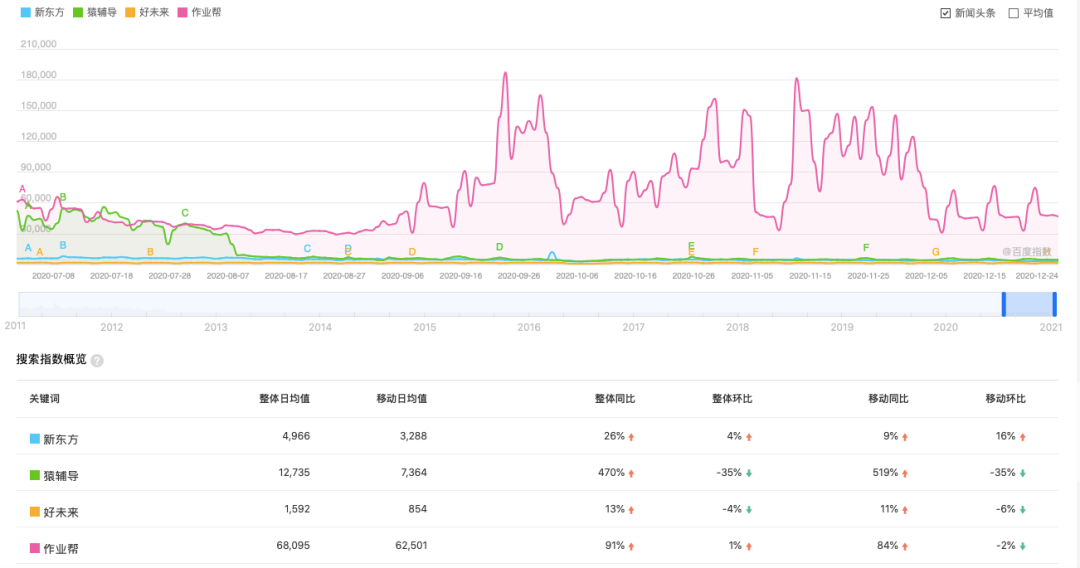Select the 好未来 keyword row label
This screenshot has height=568, width=1080.
point(61,512)
